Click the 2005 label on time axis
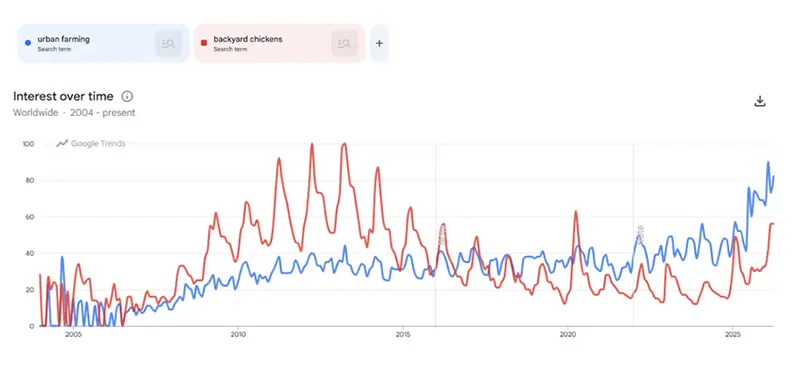The width and height of the screenshot is (800, 391). (74, 335)
